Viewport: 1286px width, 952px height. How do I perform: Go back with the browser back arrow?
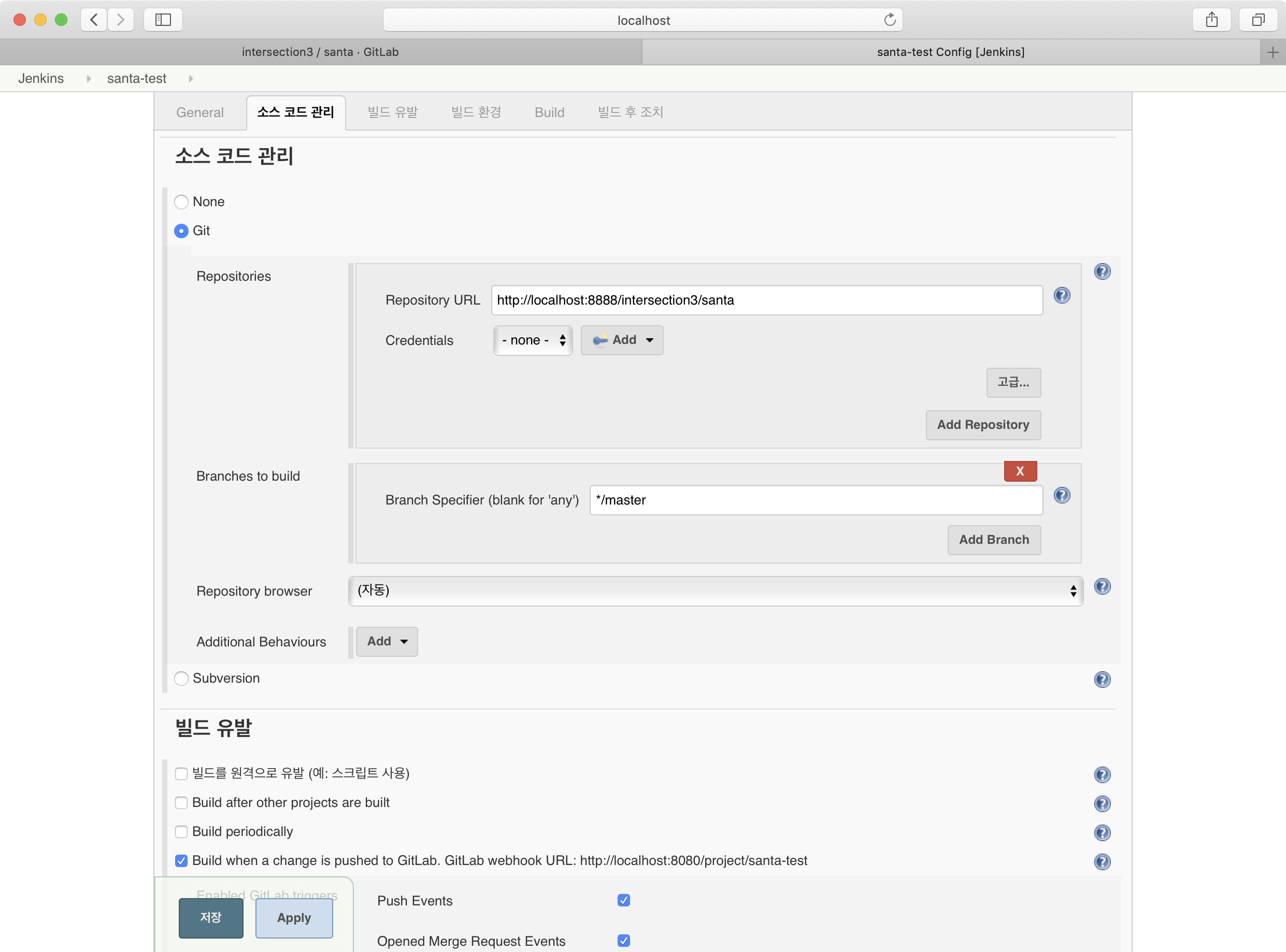94,20
